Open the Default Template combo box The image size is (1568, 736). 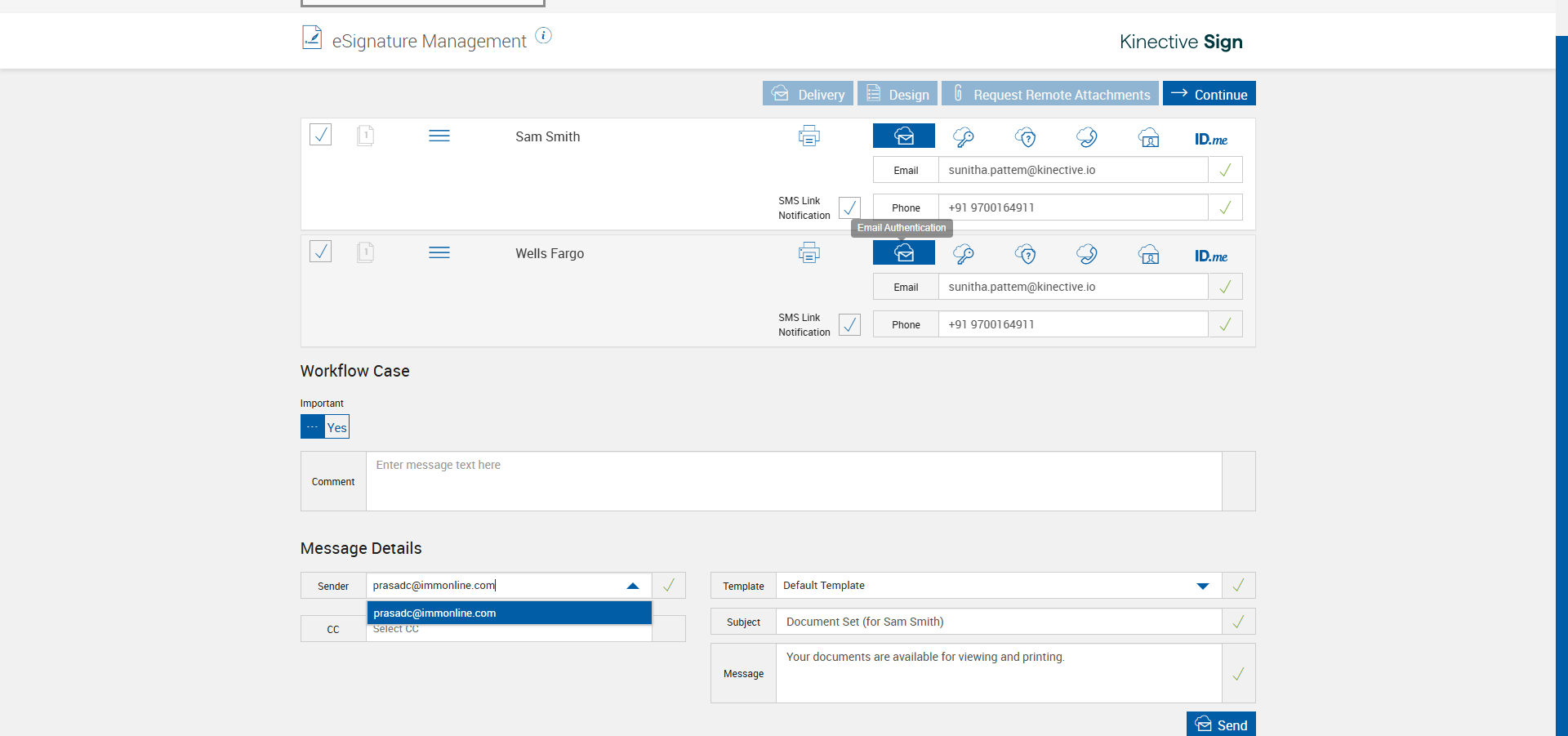[x=999, y=585]
